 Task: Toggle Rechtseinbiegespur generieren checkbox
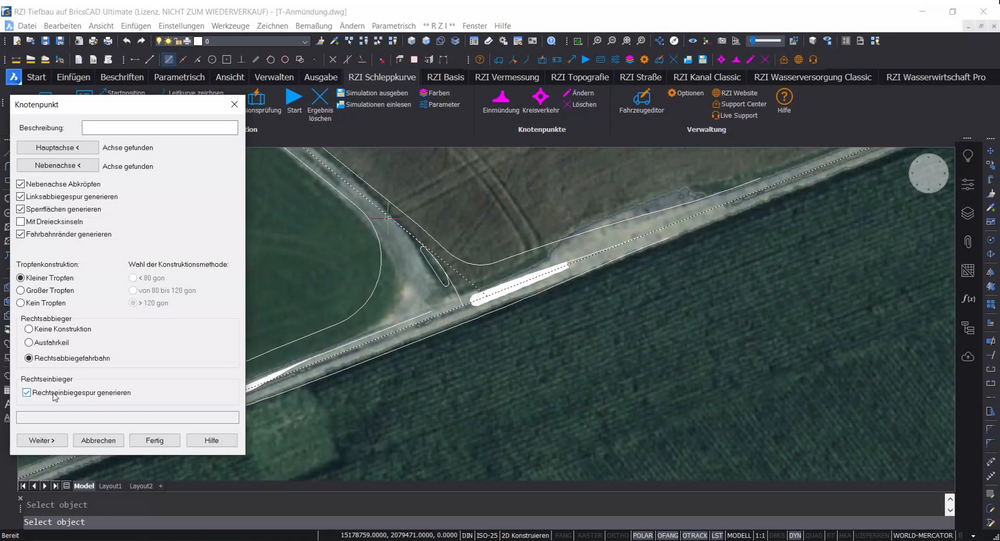click(26, 392)
